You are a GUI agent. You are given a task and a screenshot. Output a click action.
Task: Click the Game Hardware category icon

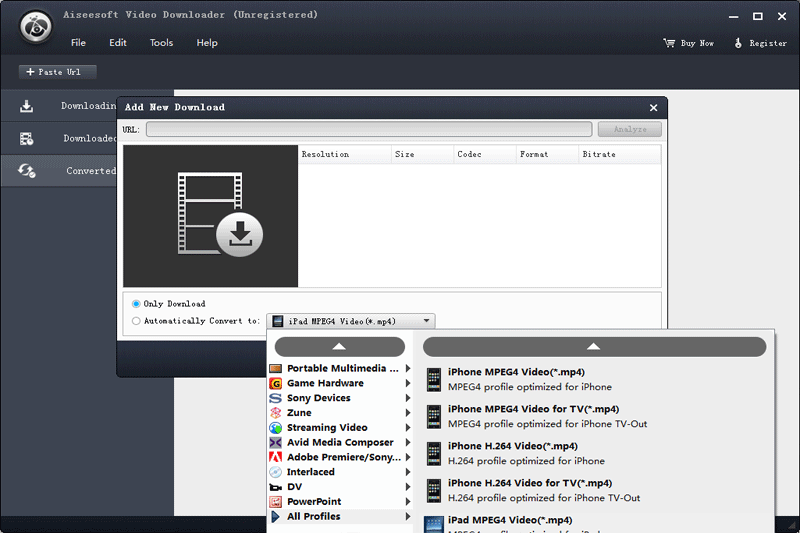tap(276, 383)
